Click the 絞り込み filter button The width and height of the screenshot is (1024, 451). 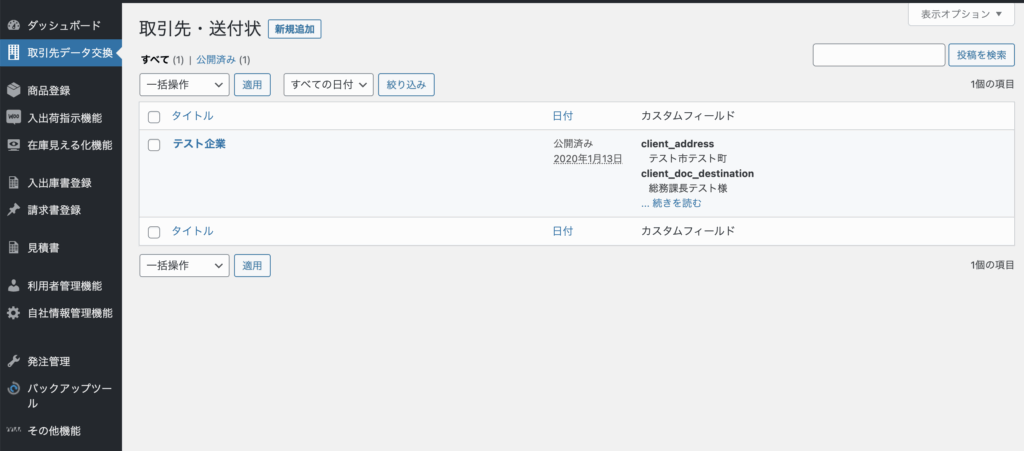coord(406,85)
